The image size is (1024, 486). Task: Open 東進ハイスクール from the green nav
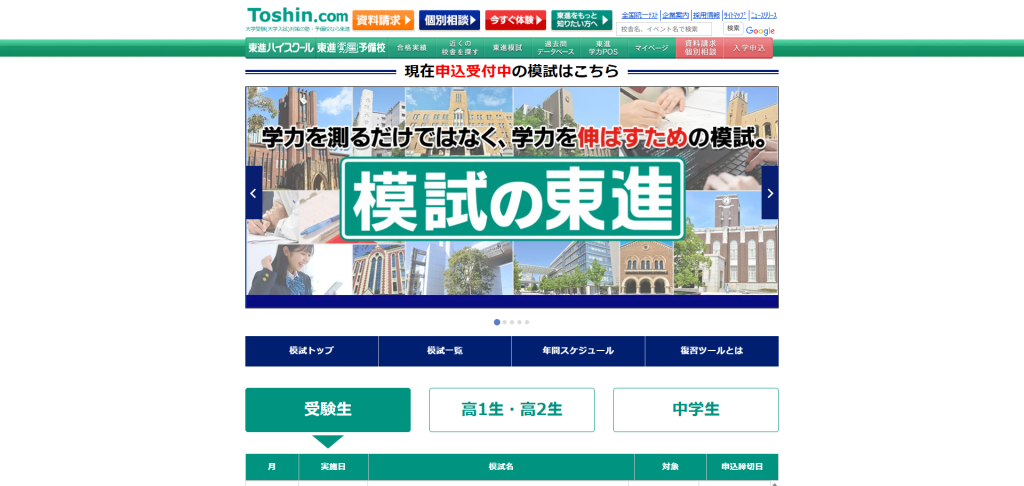click(x=280, y=48)
